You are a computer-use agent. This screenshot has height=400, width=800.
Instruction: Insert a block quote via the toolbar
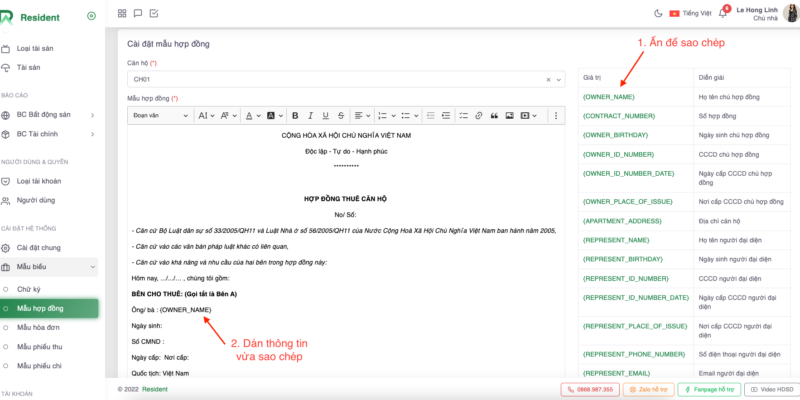494,116
